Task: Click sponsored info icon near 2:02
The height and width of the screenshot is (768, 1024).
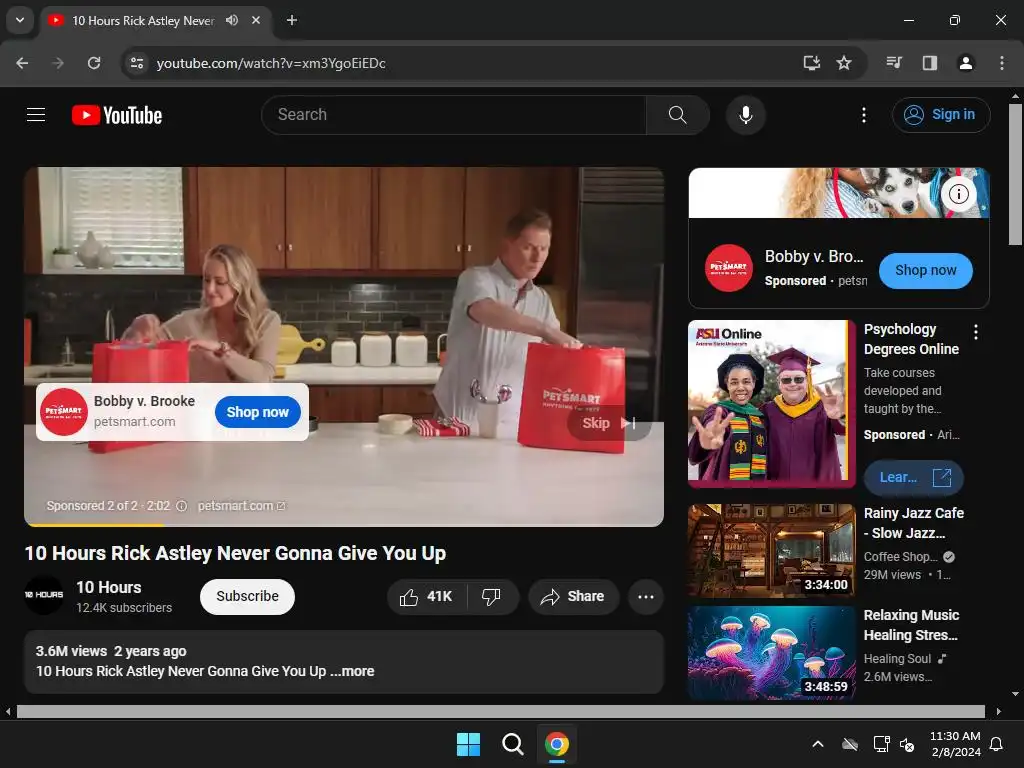Action: tap(182, 506)
